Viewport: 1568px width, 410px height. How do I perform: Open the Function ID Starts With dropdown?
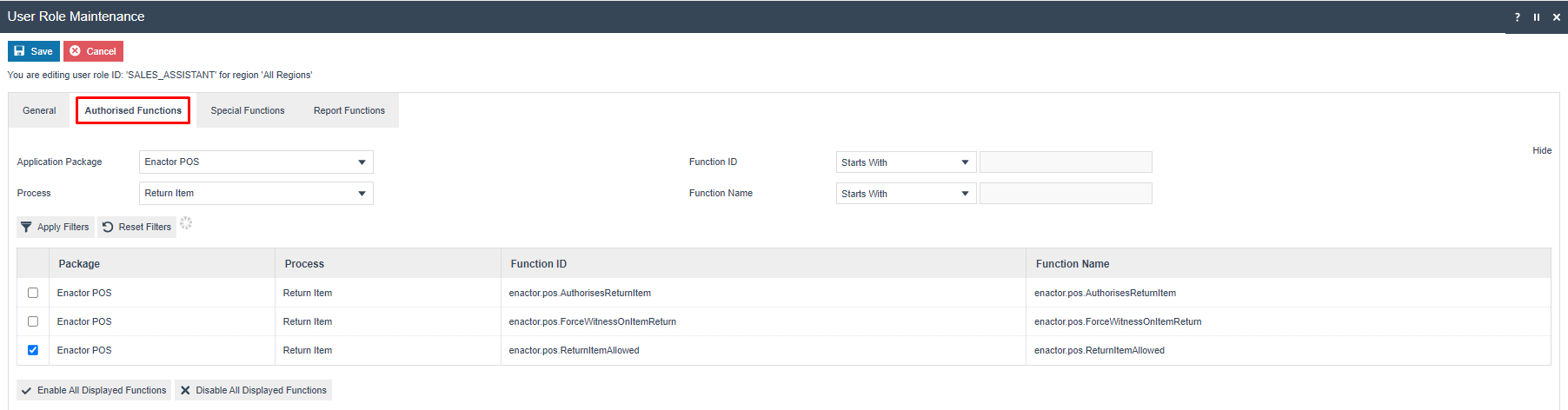pos(906,162)
